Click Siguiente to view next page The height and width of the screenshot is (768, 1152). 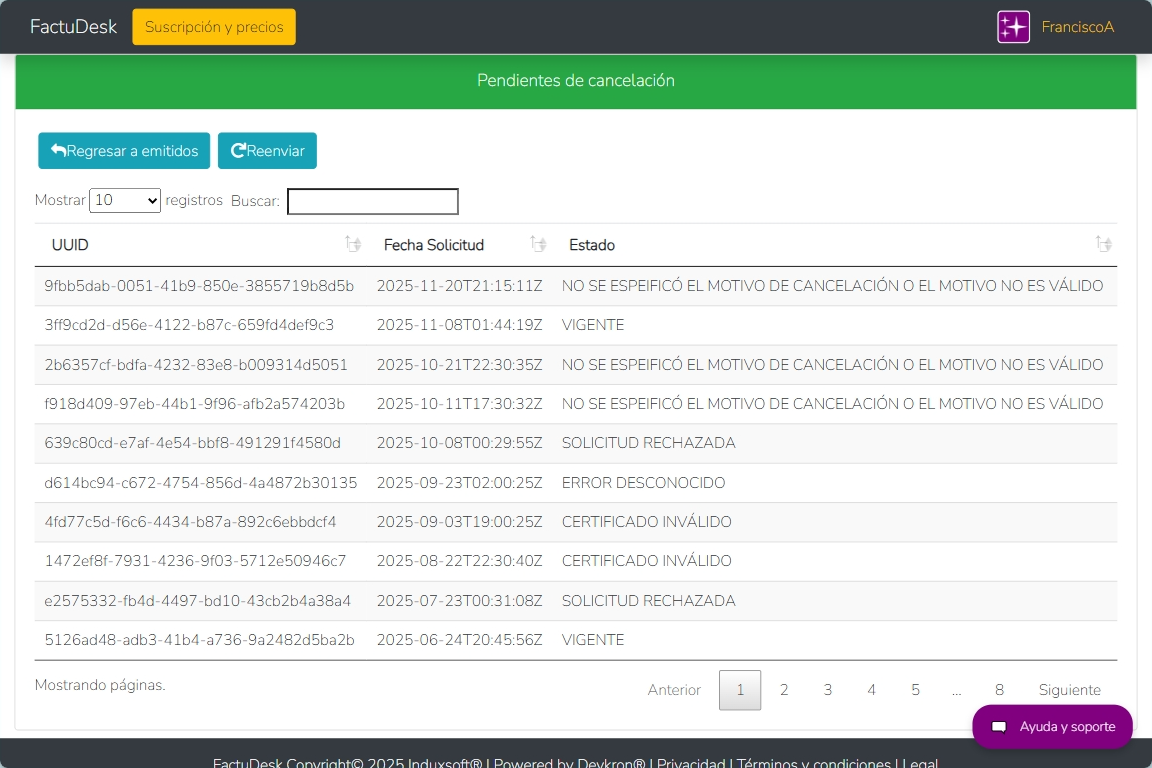1069,690
